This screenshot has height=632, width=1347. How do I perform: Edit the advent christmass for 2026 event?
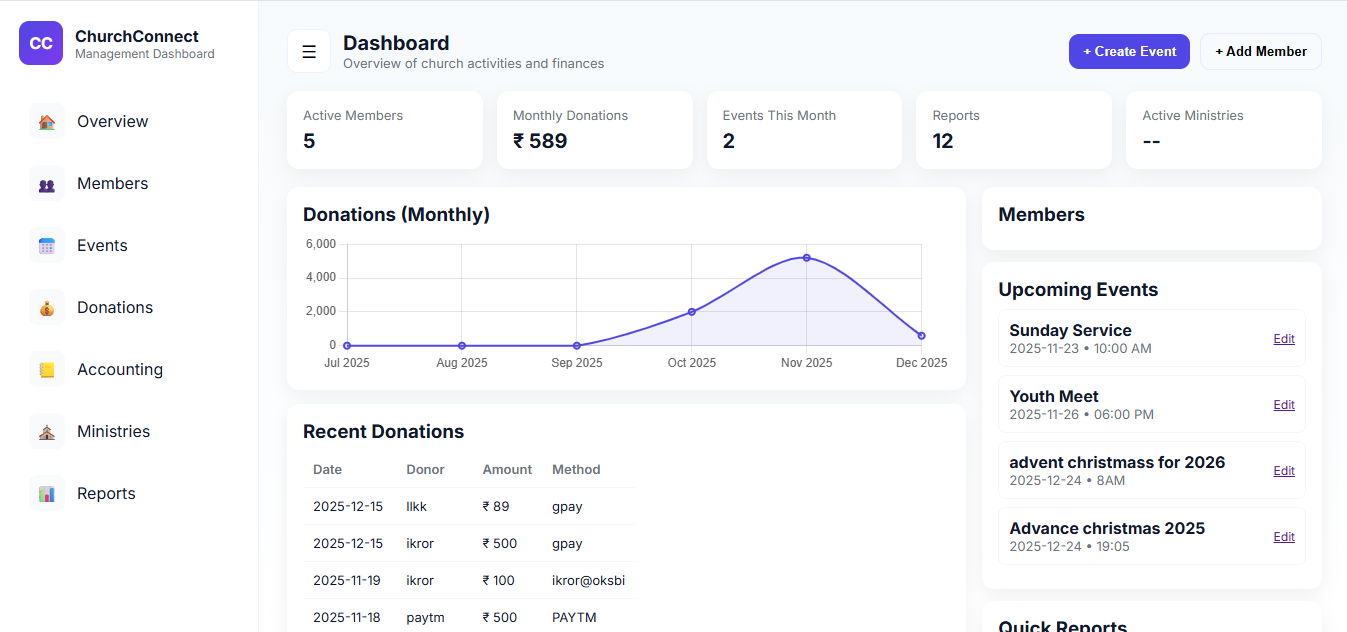[1283, 470]
